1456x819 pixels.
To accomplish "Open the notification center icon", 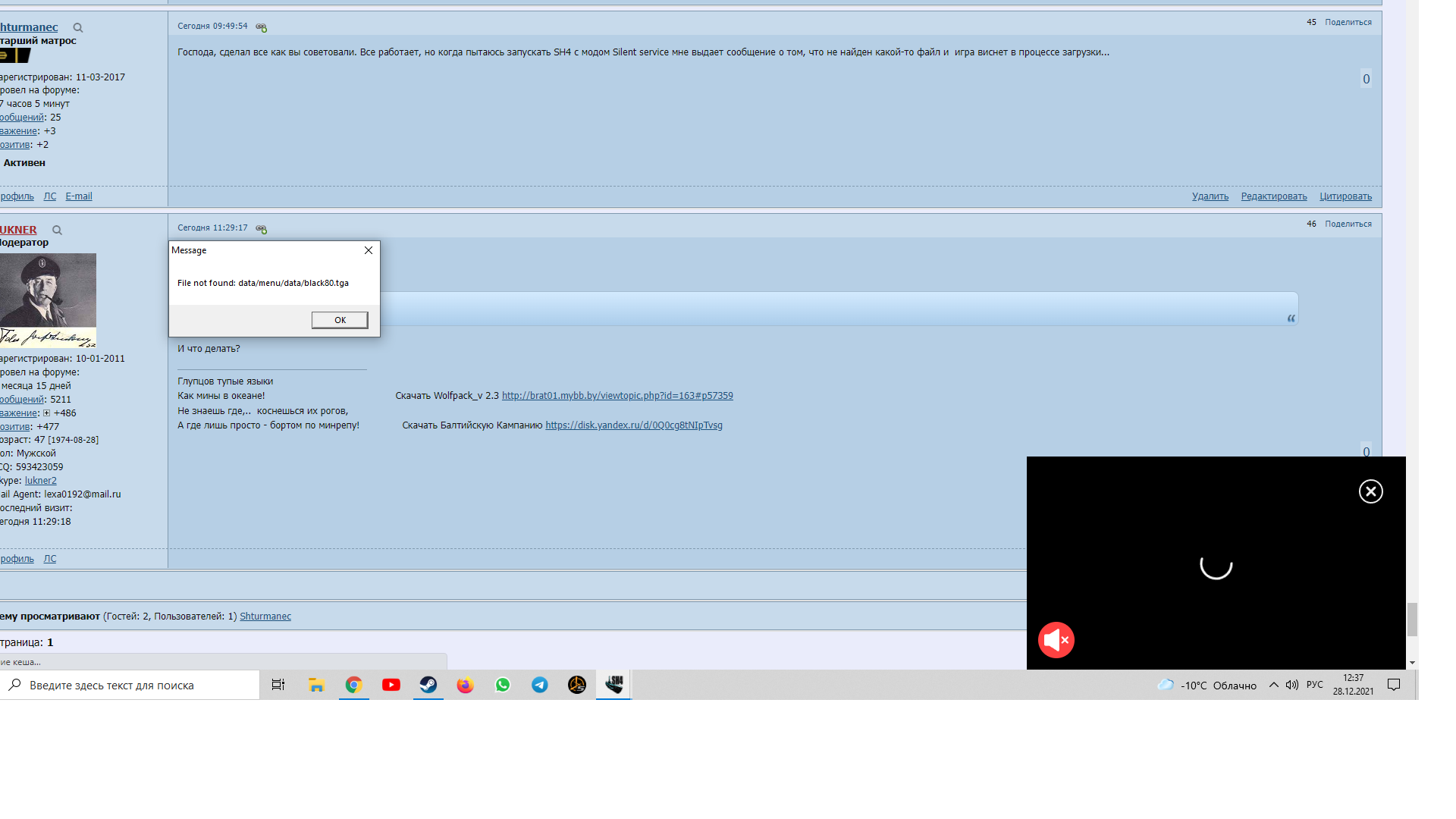I will pos(1394,685).
